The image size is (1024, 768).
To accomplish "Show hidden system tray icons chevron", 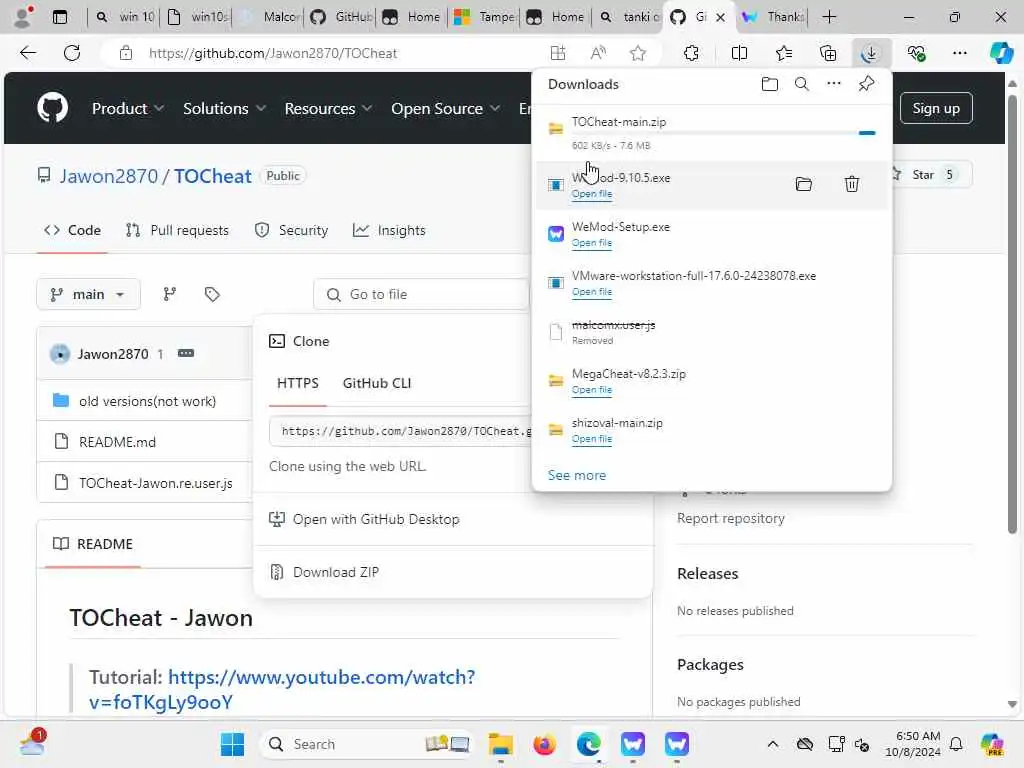I will click(773, 744).
